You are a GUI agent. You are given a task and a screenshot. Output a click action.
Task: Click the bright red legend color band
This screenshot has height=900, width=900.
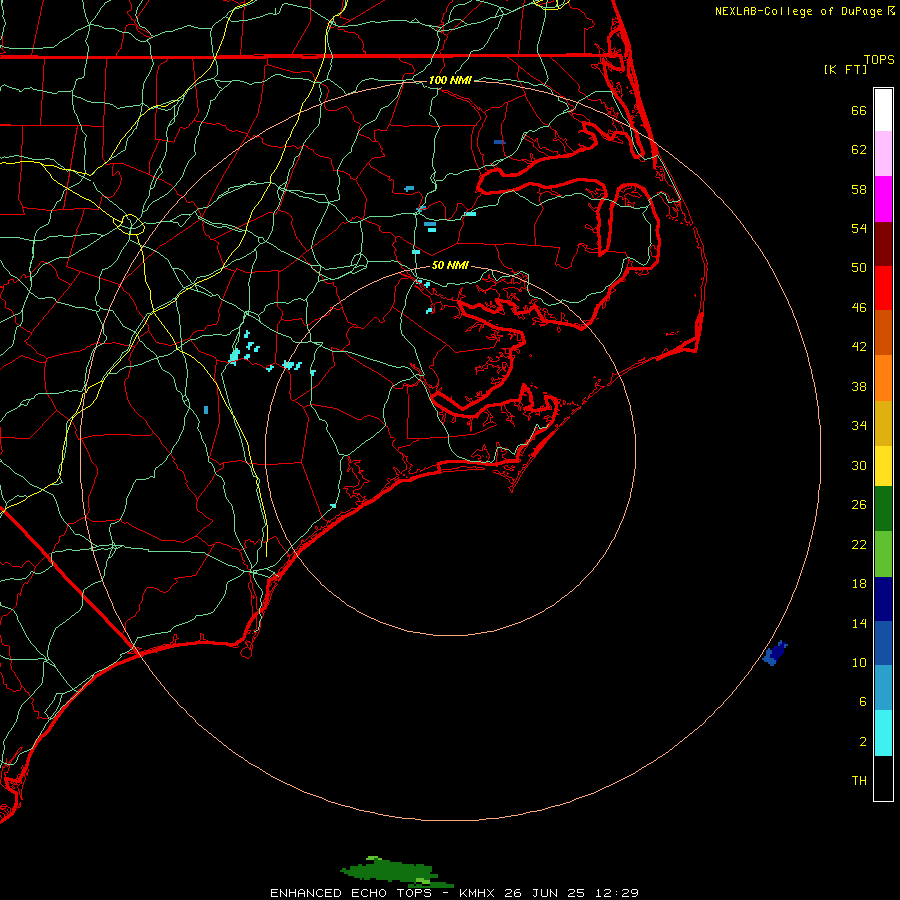point(883,288)
